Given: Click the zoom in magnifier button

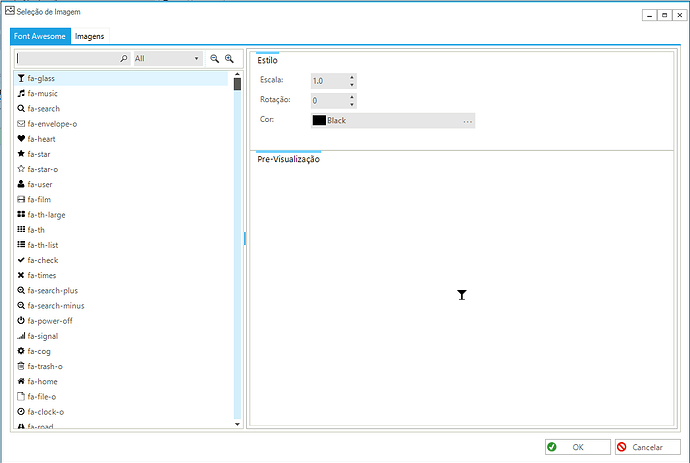Looking at the screenshot, I should pyautogui.click(x=230, y=59).
